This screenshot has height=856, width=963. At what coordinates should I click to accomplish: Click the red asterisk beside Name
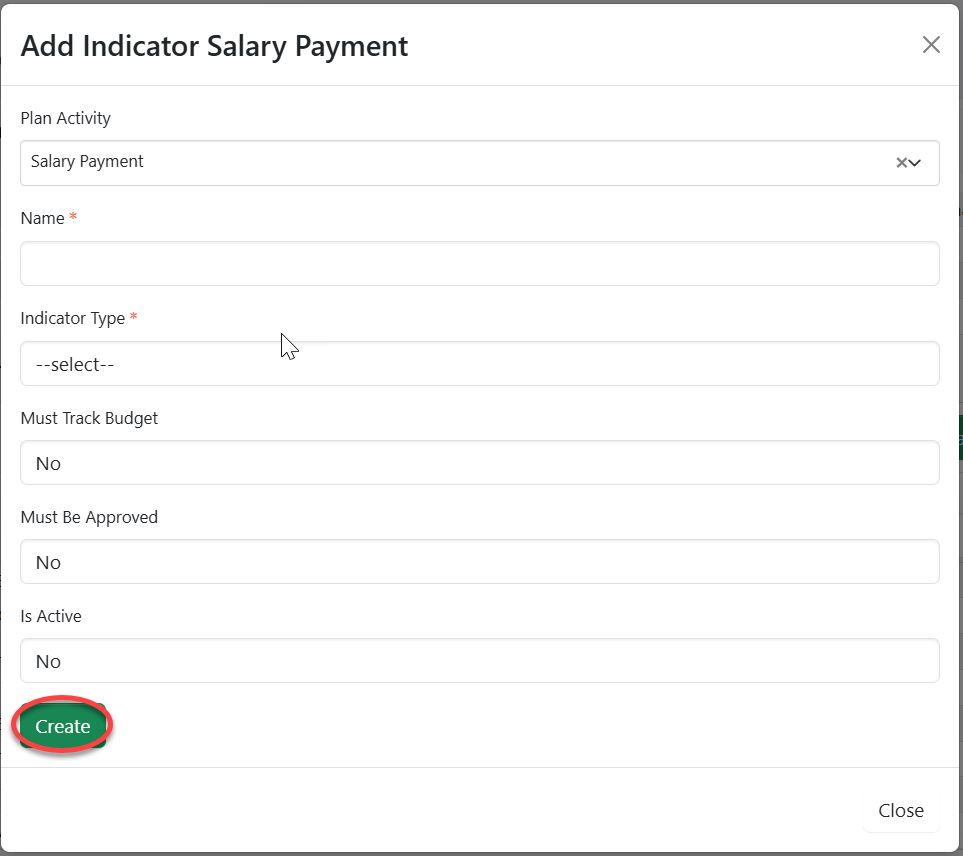73,217
